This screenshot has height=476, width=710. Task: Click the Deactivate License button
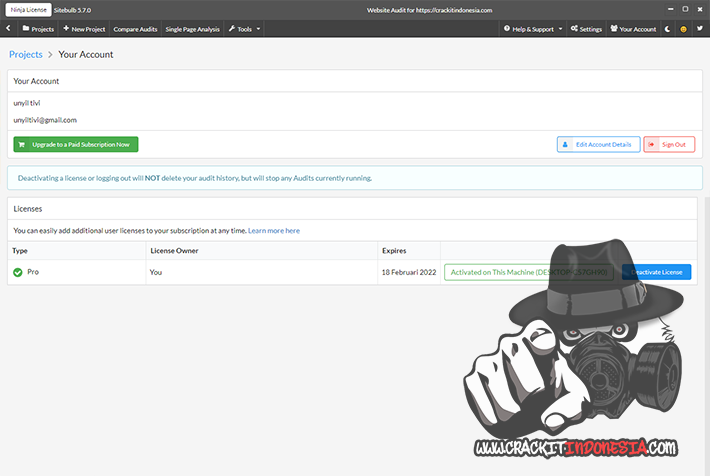pyautogui.click(x=656, y=272)
